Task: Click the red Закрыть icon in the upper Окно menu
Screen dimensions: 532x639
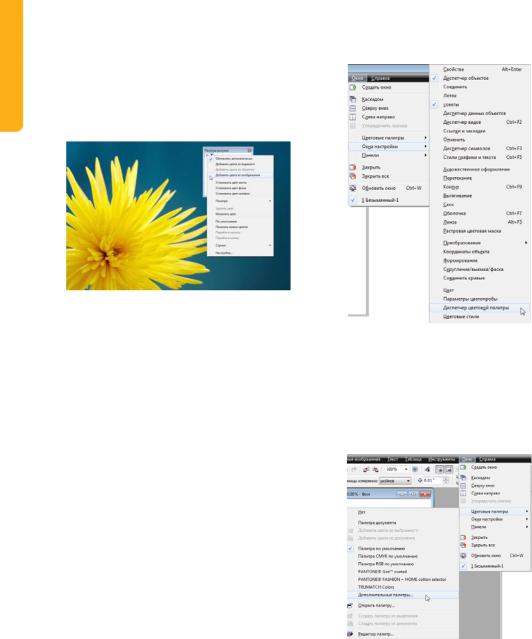Action: pos(353,167)
